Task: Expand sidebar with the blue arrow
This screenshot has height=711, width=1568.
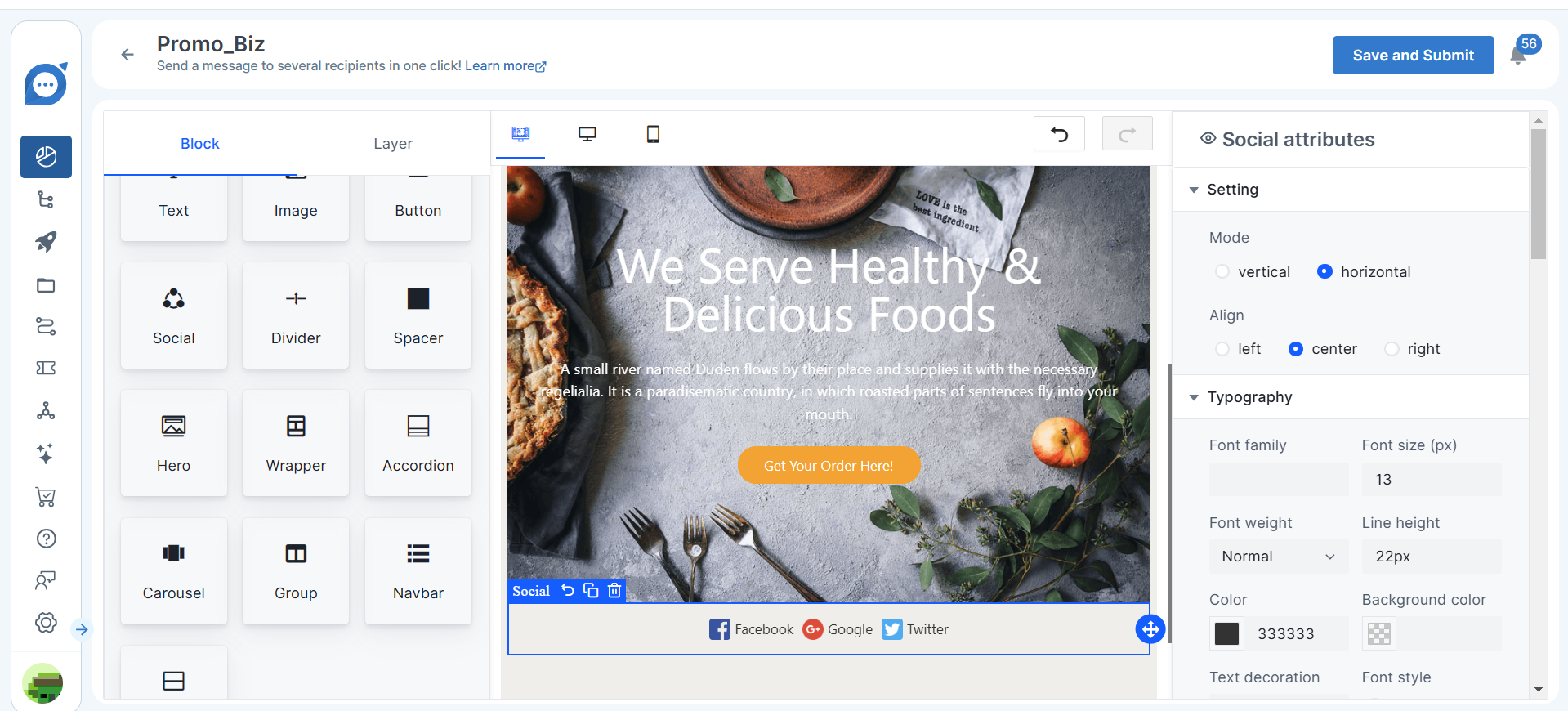Action: click(82, 629)
